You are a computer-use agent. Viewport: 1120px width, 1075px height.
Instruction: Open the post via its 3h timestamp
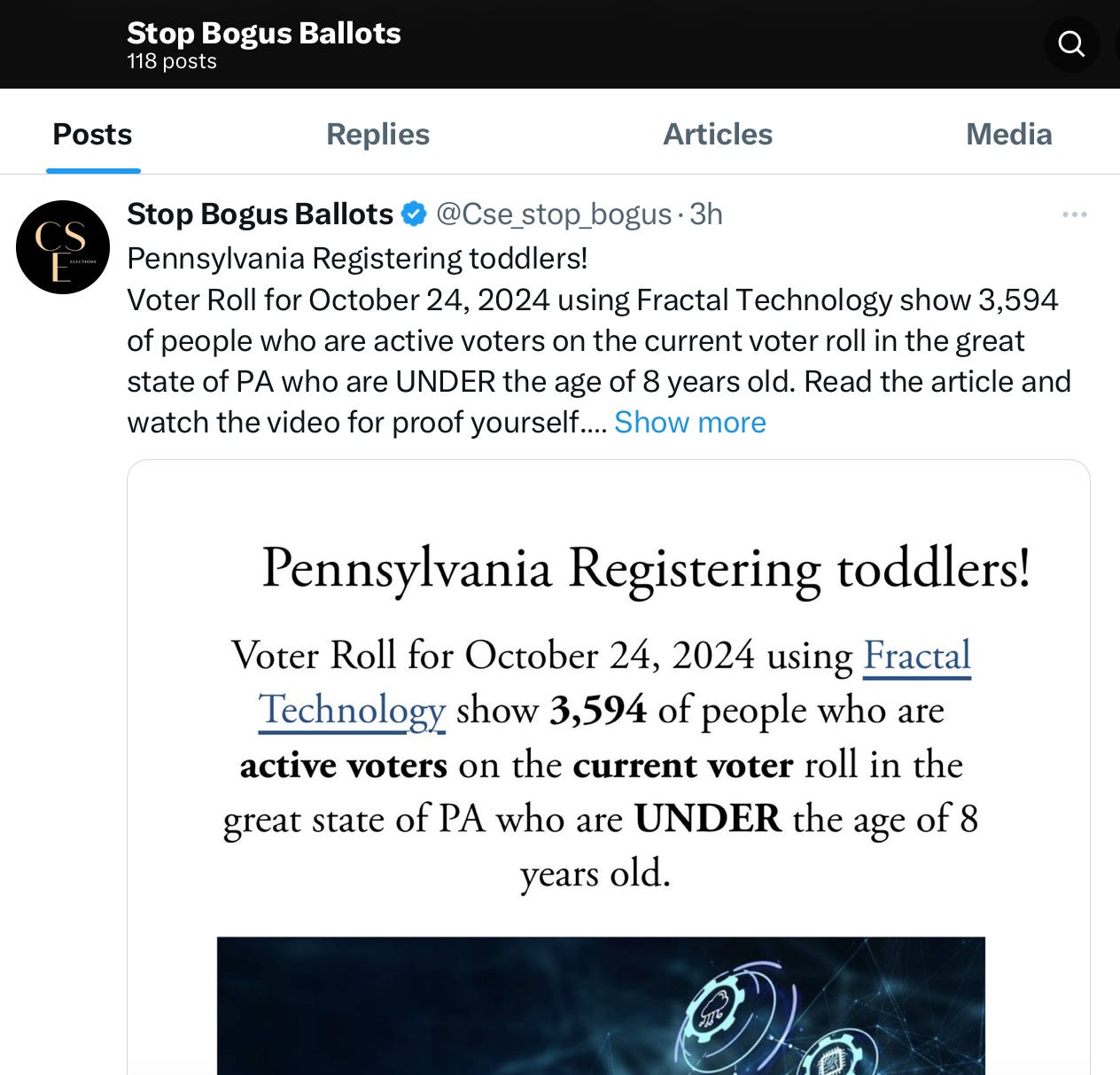click(x=706, y=214)
